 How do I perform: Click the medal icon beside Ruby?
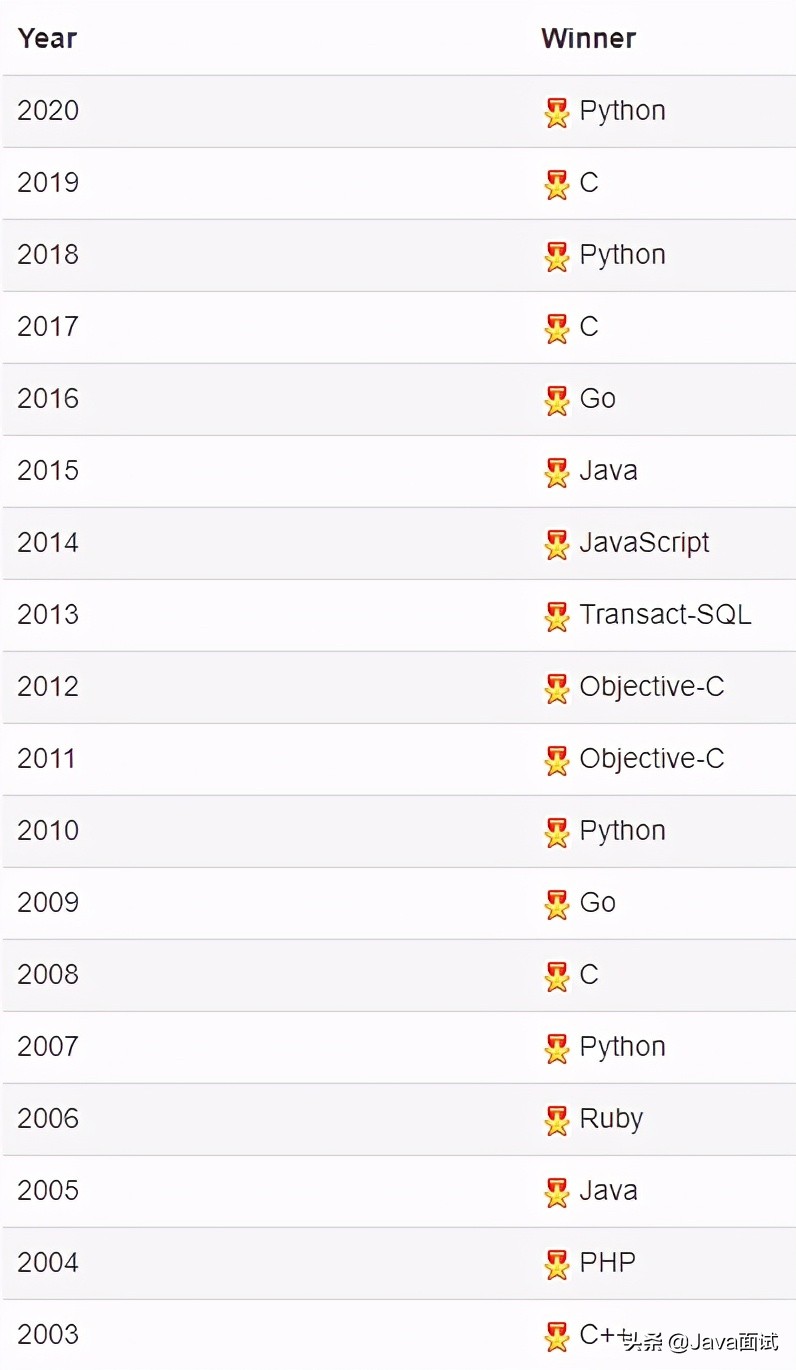557,1120
